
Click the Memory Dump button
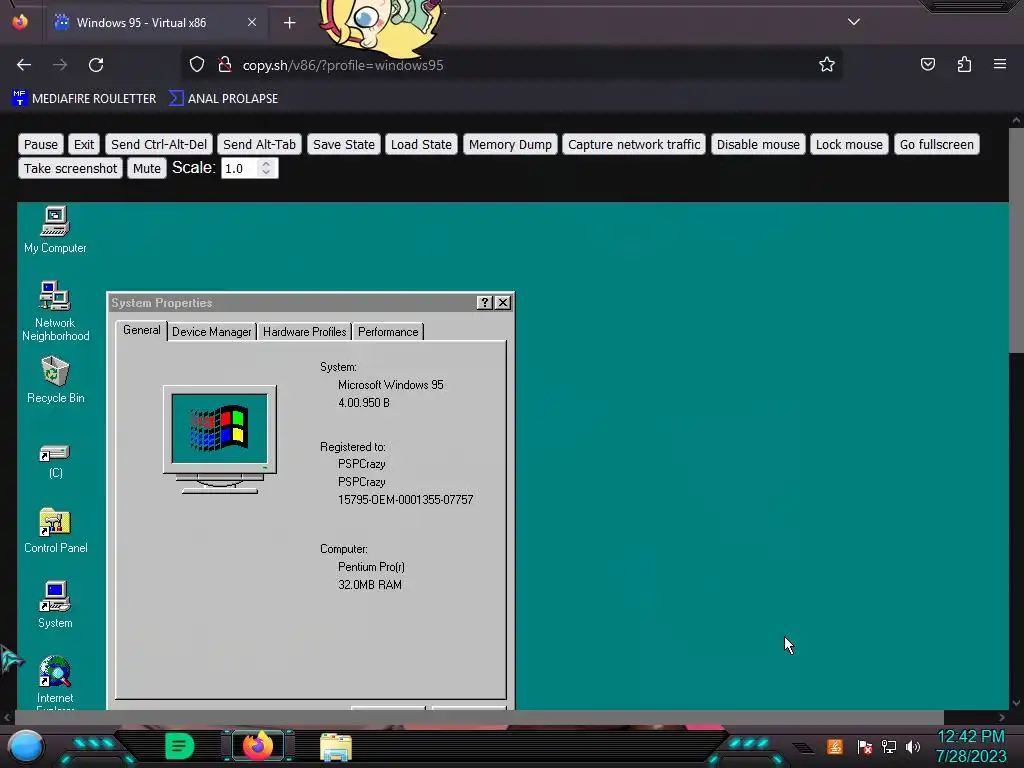[x=510, y=144]
